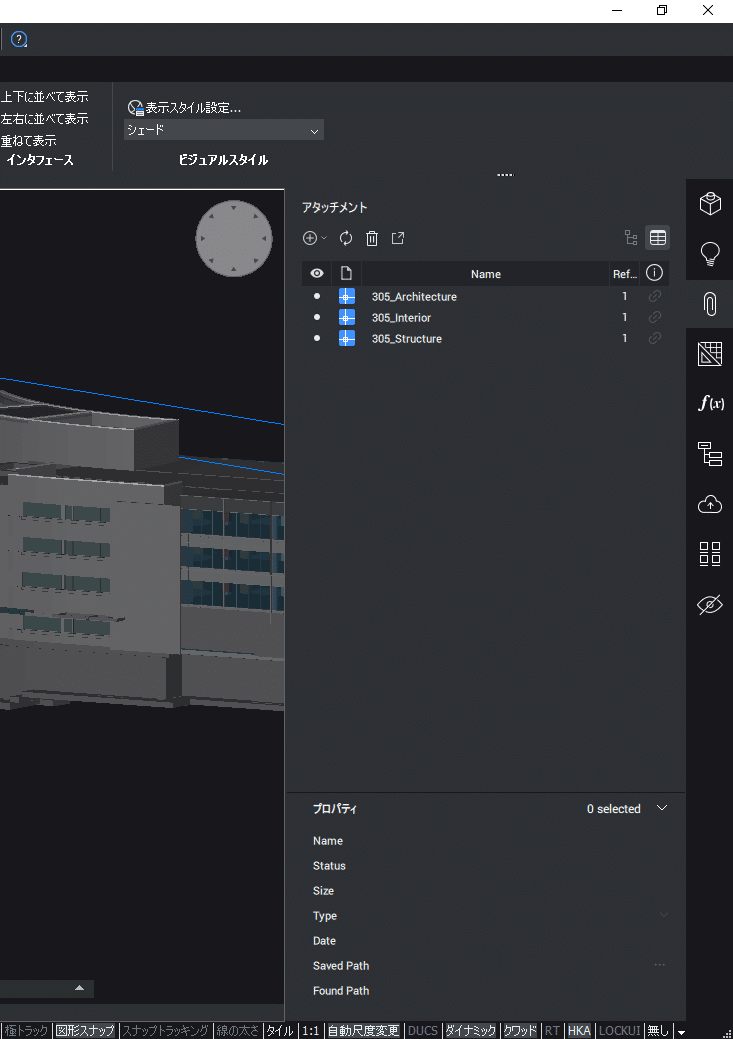
Task: Select the 305_Architecture attachment row
Action: click(485, 296)
